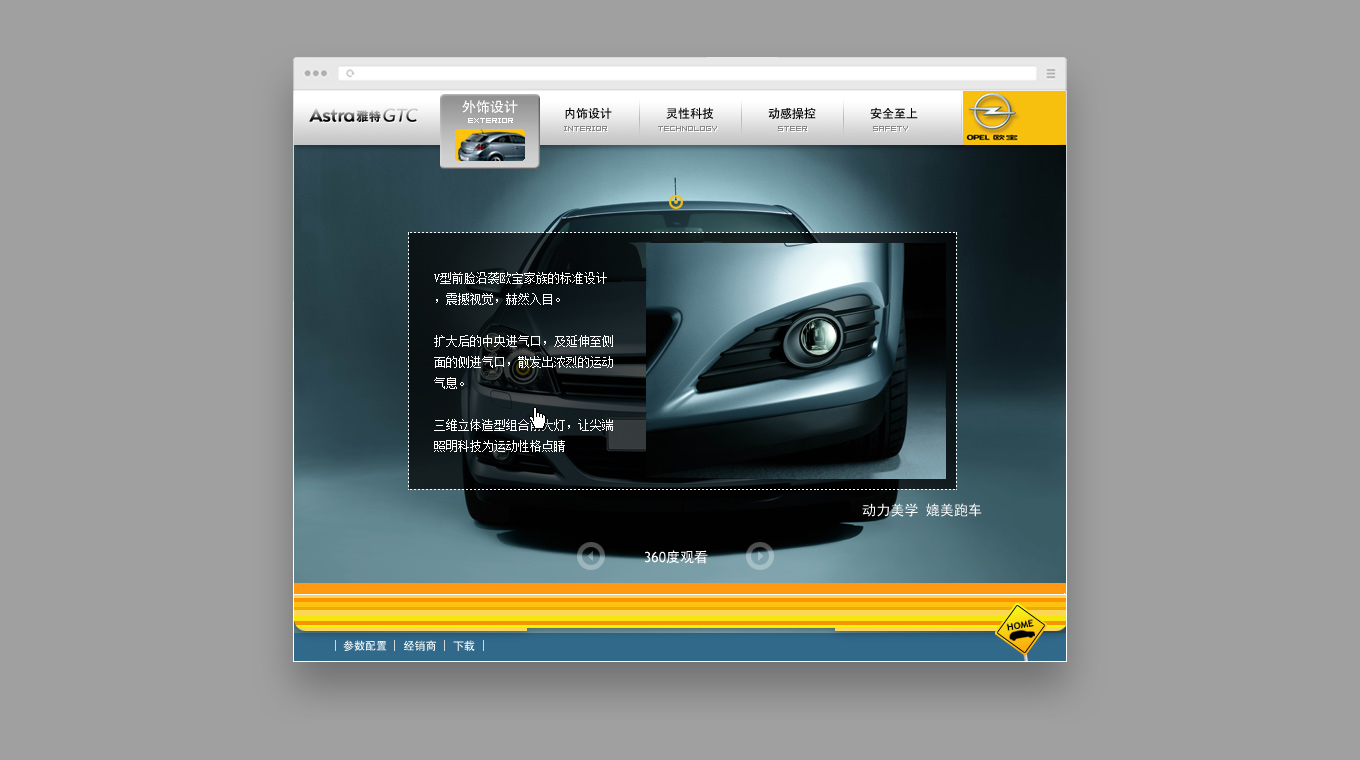Click the Astra 雅特 GTC logo
1360x760 pixels.
click(363, 116)
